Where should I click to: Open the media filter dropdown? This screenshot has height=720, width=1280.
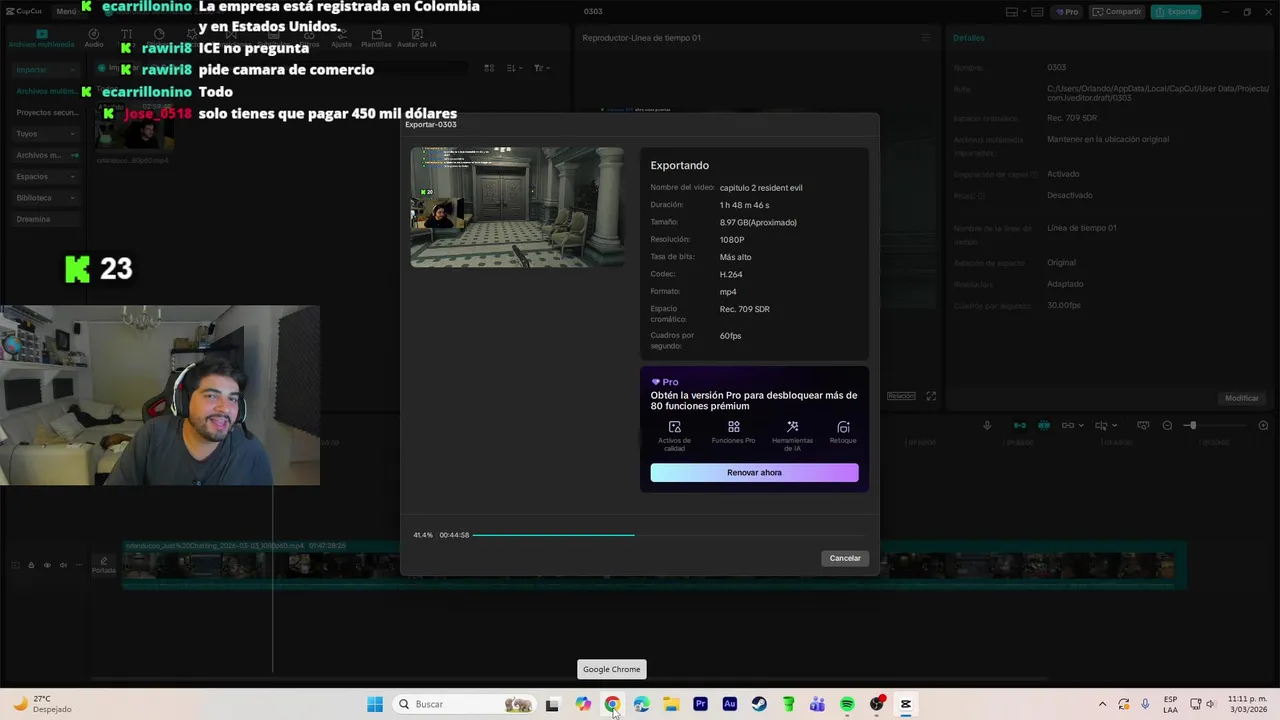tap(540, 68)
